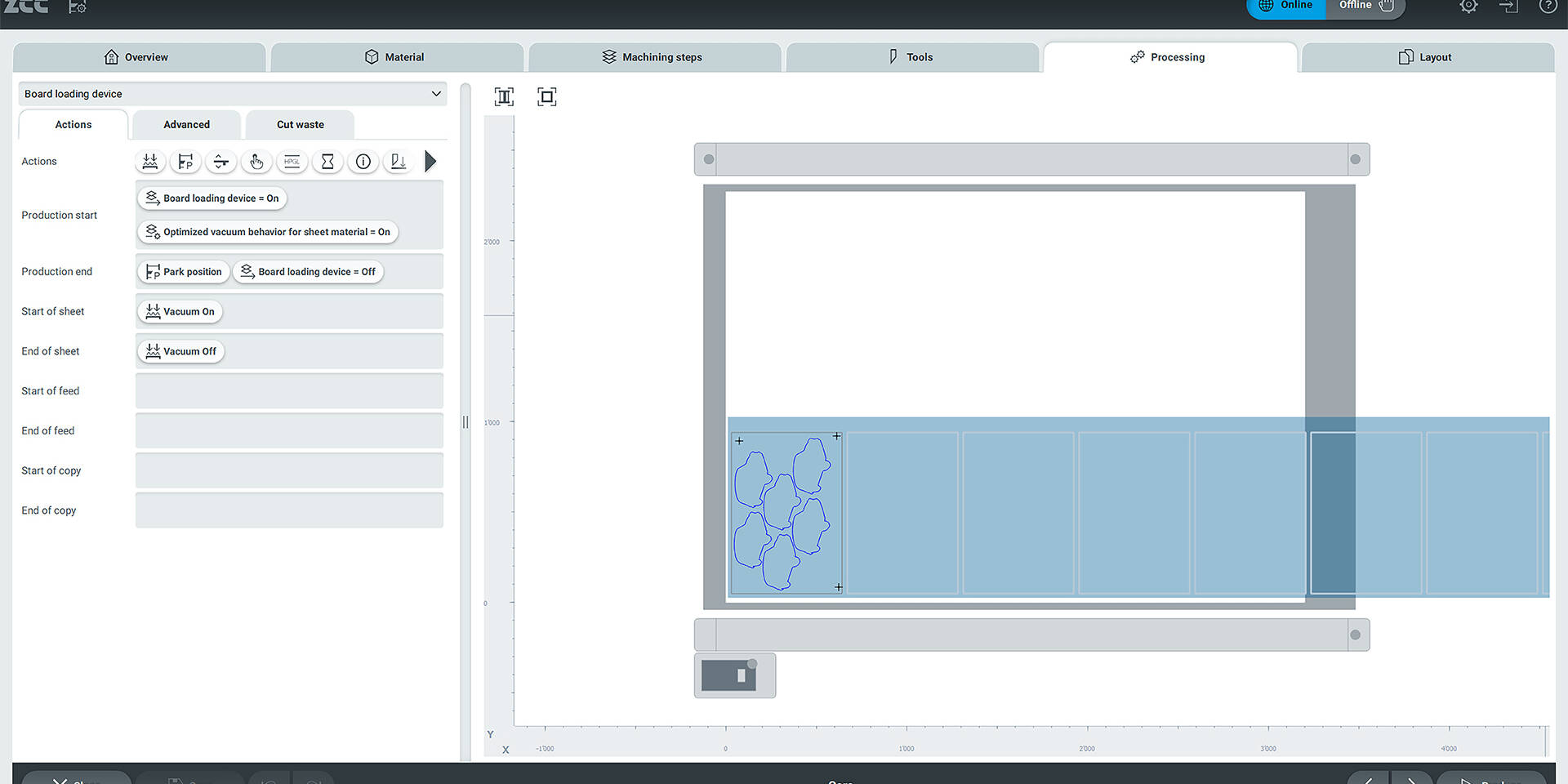Open the Machining steps tab
The height and width of the screenshot is (784, 1568).
click(x=653, y=57)
